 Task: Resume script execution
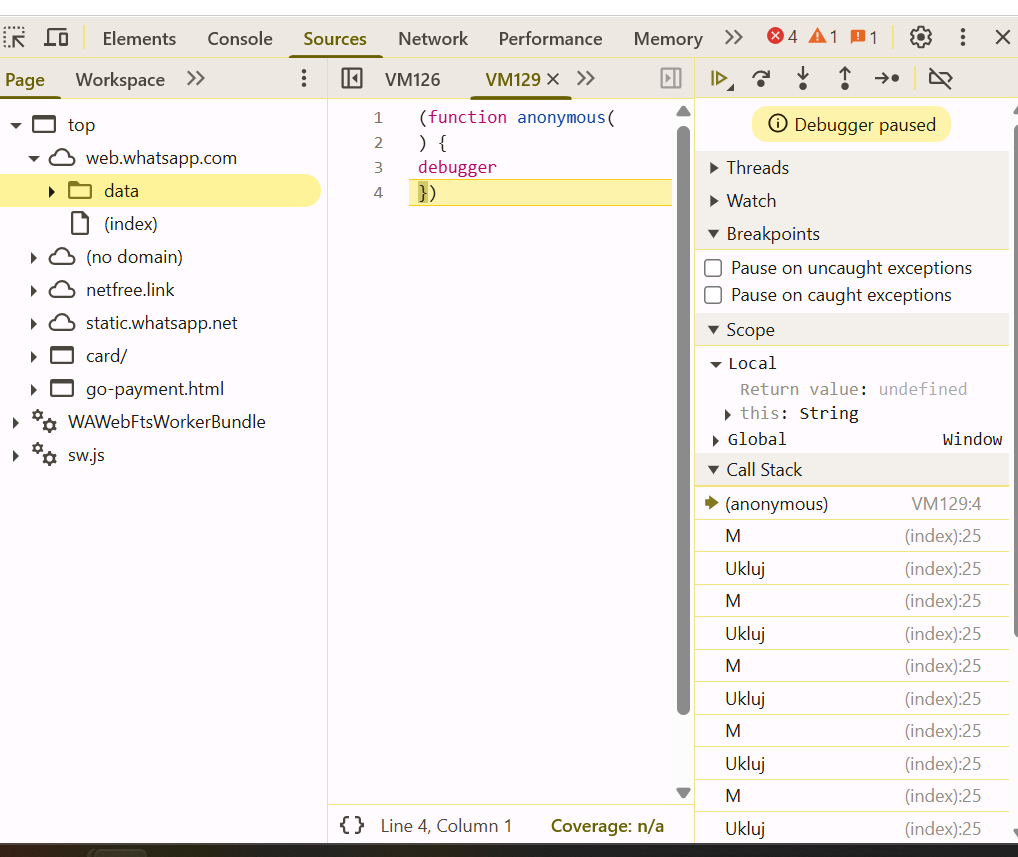click(721, 79)
